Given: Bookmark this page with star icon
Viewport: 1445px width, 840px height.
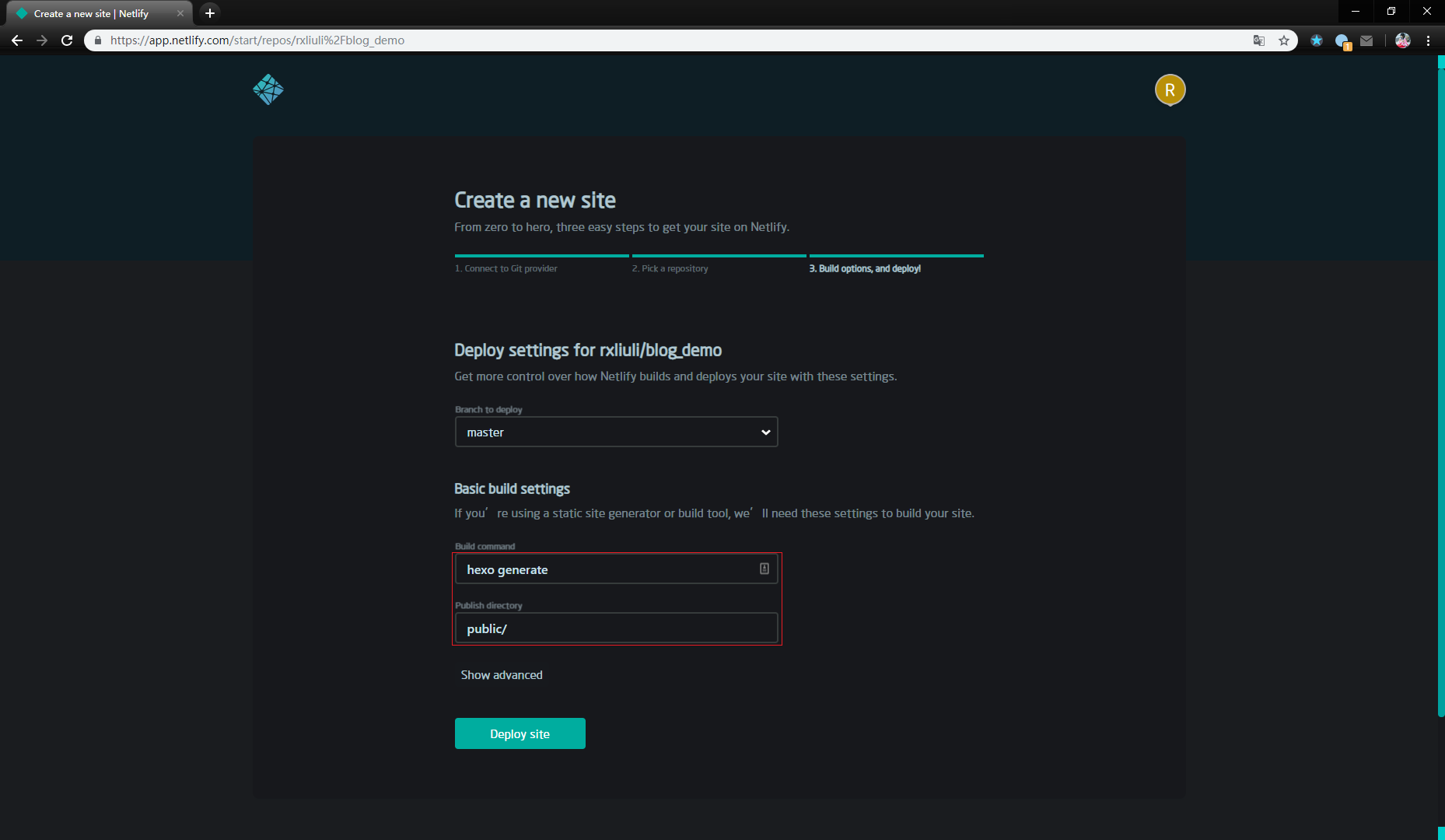Looking at the screenshot, I should pyautogui.click(x=1283, y=40).
